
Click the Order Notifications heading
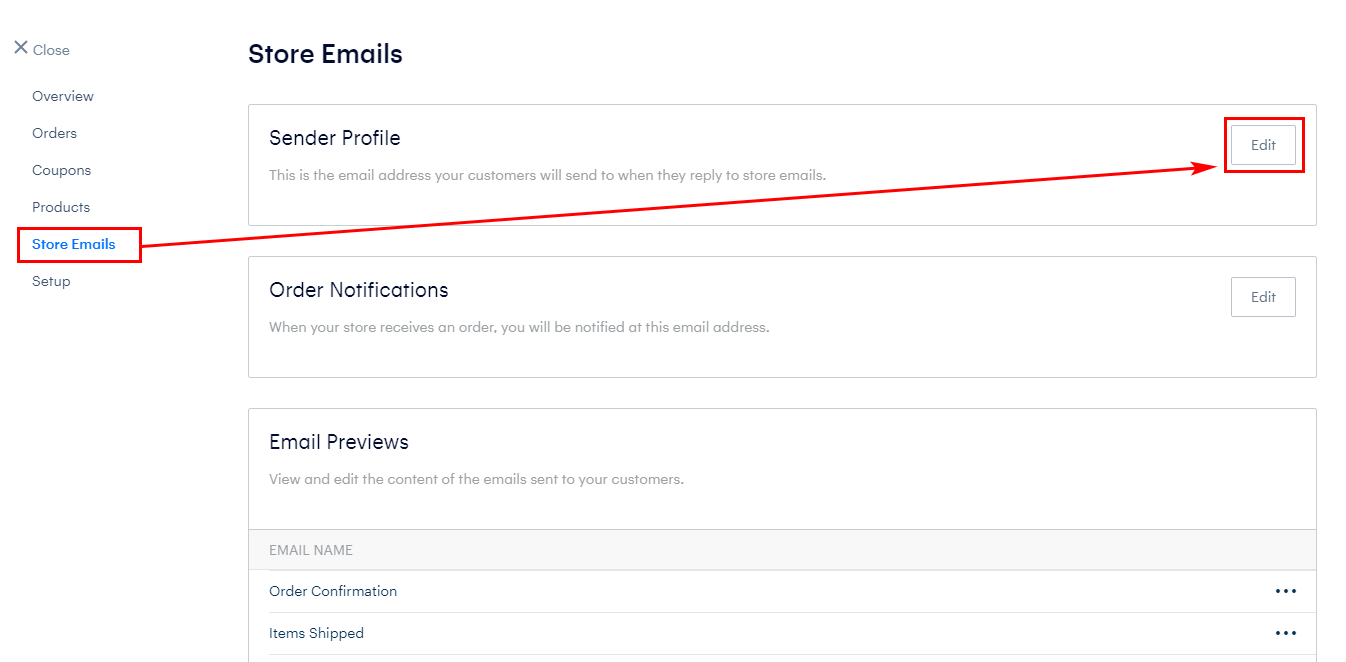[358, 290]
